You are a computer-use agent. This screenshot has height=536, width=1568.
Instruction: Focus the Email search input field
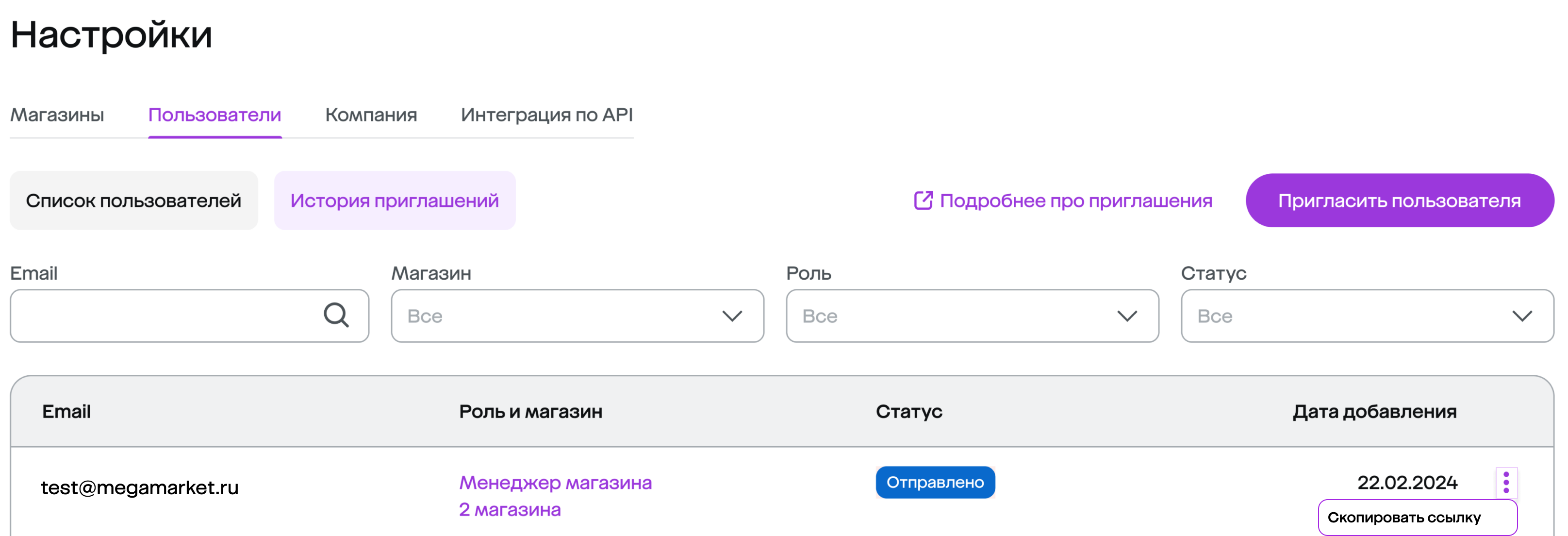click(x=165, y=316)
